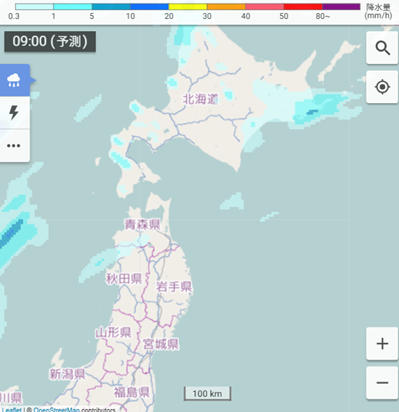The width and height of the screenshot is (399, 412).
Task: Click the 新潟県 prefecture label
Action: pos(67,374)
